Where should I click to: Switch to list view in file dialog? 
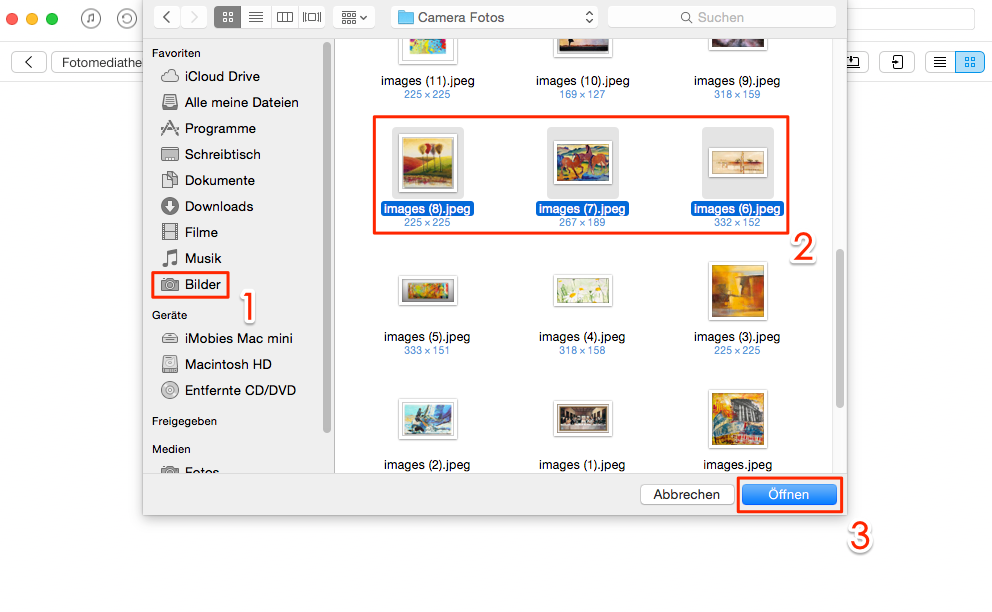[256, 17]
